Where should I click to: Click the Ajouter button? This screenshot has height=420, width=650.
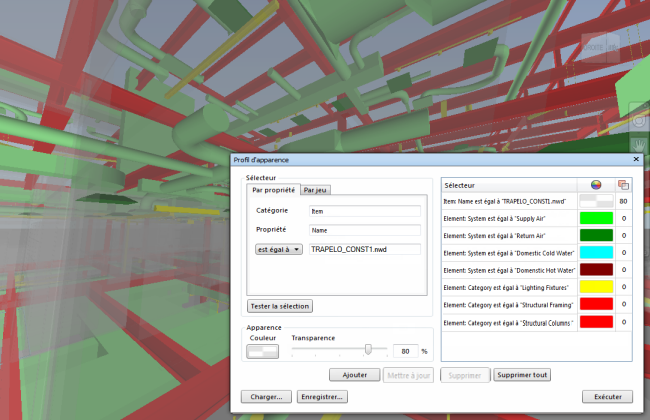tap(354, 375)
